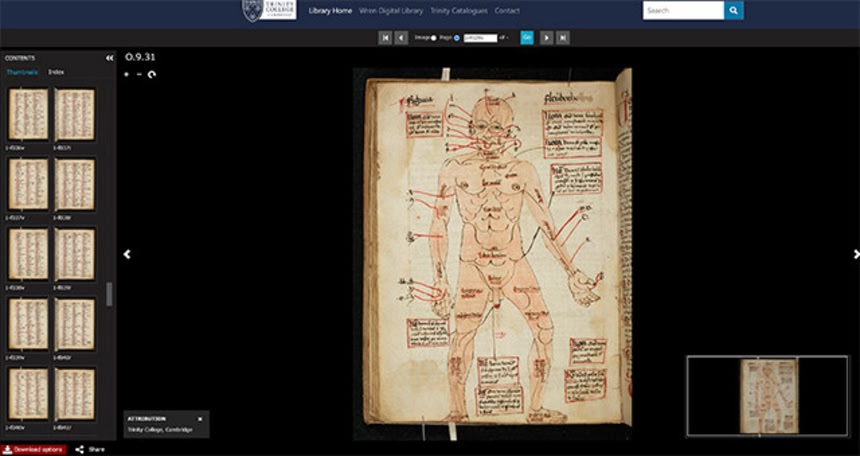Show next page with right arrow
860x456 pixels.
(855, 254)
